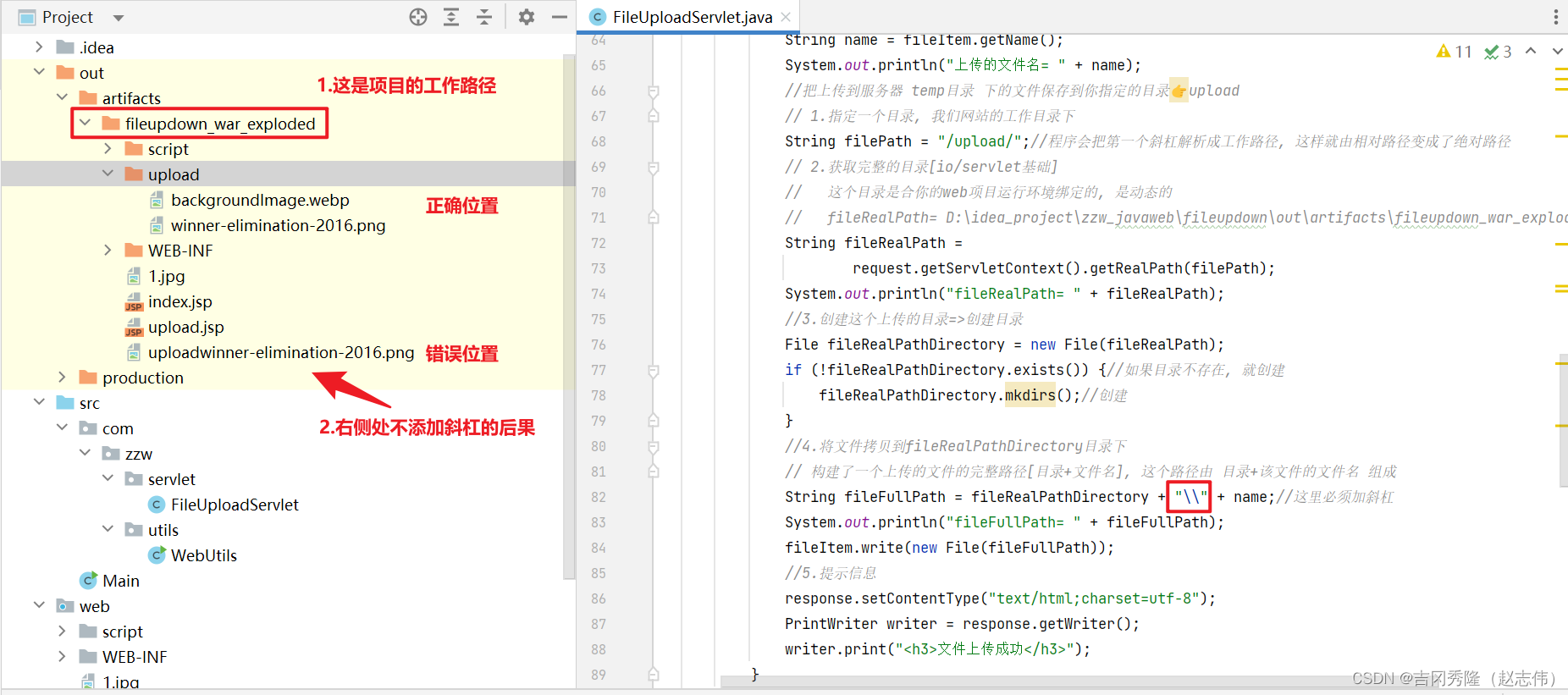This screenshot has width=1568, height=695.
Task: Click the index.jsp JSP file icon
Action: (134, 302)
